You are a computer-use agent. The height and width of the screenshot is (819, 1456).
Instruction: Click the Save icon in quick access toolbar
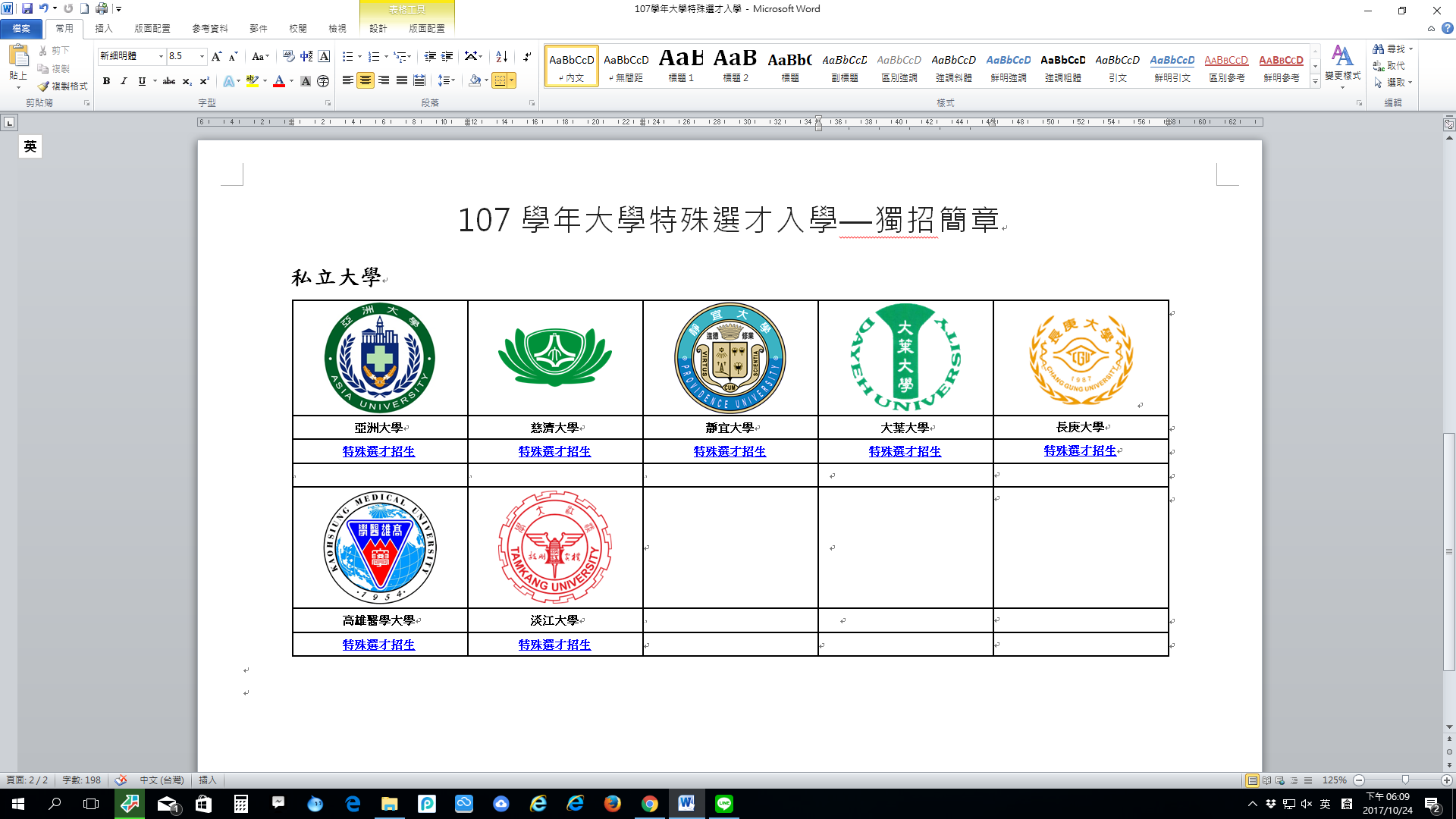(x=27, y=8)
